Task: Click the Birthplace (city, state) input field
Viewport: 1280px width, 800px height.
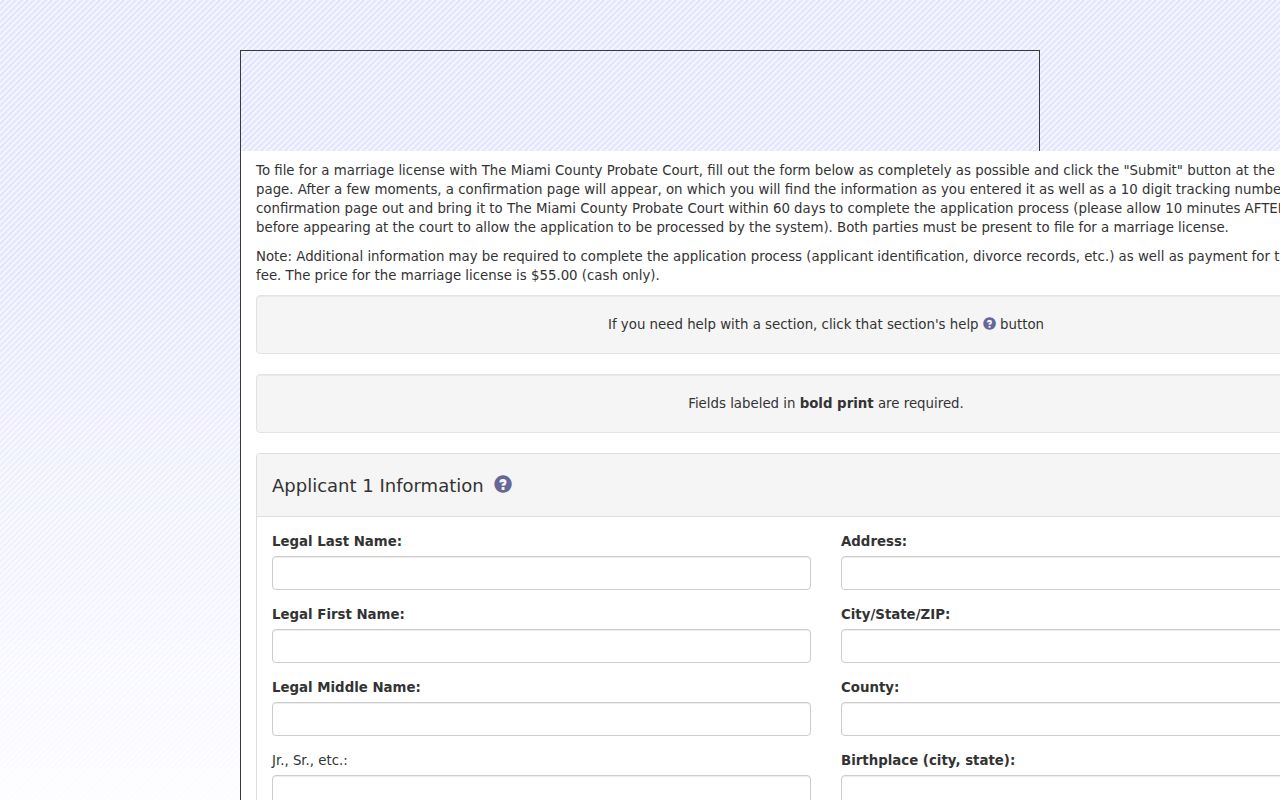Action: (x=1060, y=788)
